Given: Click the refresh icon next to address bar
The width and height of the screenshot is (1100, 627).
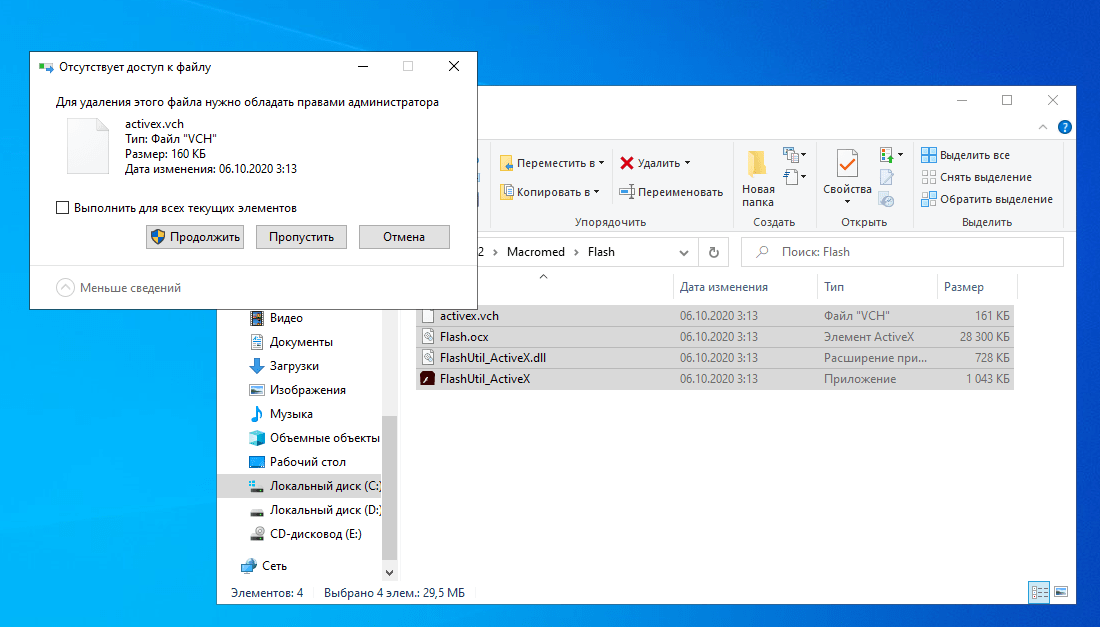Looking at the screenshot, I should 713,252.
